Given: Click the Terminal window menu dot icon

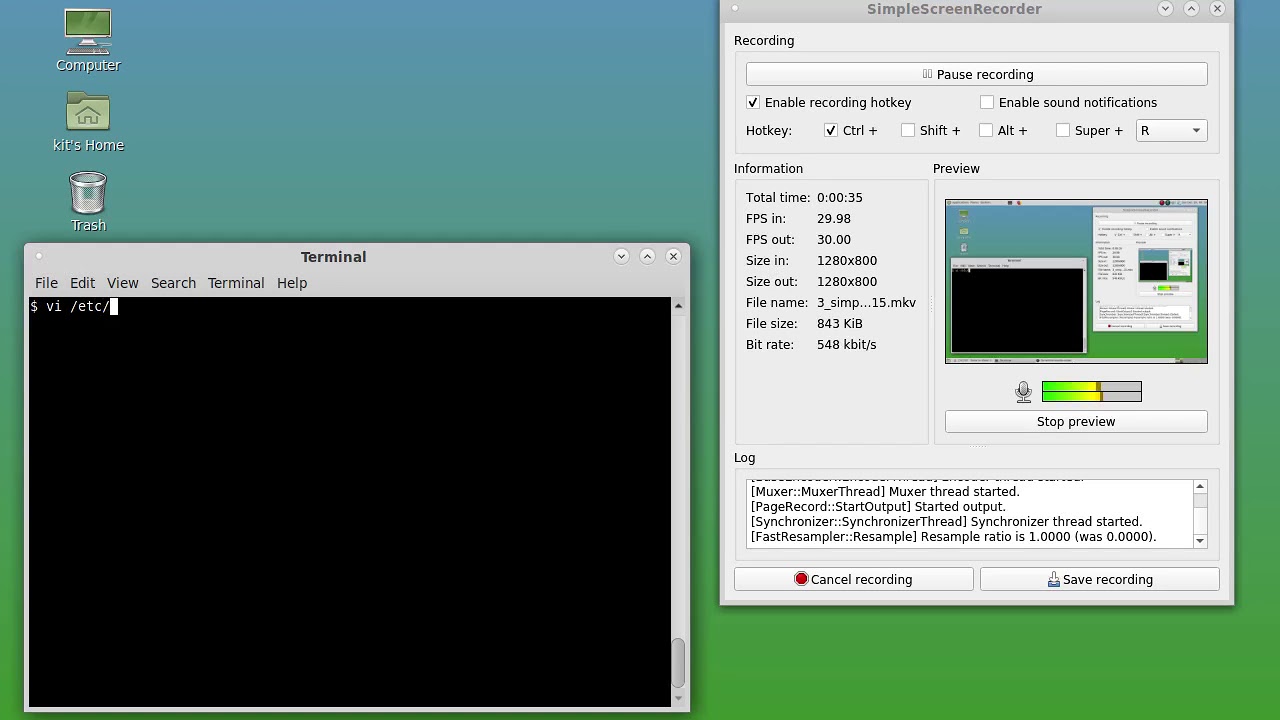Looking at the screenshot, I should pyautogui.click(x=39, y=257).
